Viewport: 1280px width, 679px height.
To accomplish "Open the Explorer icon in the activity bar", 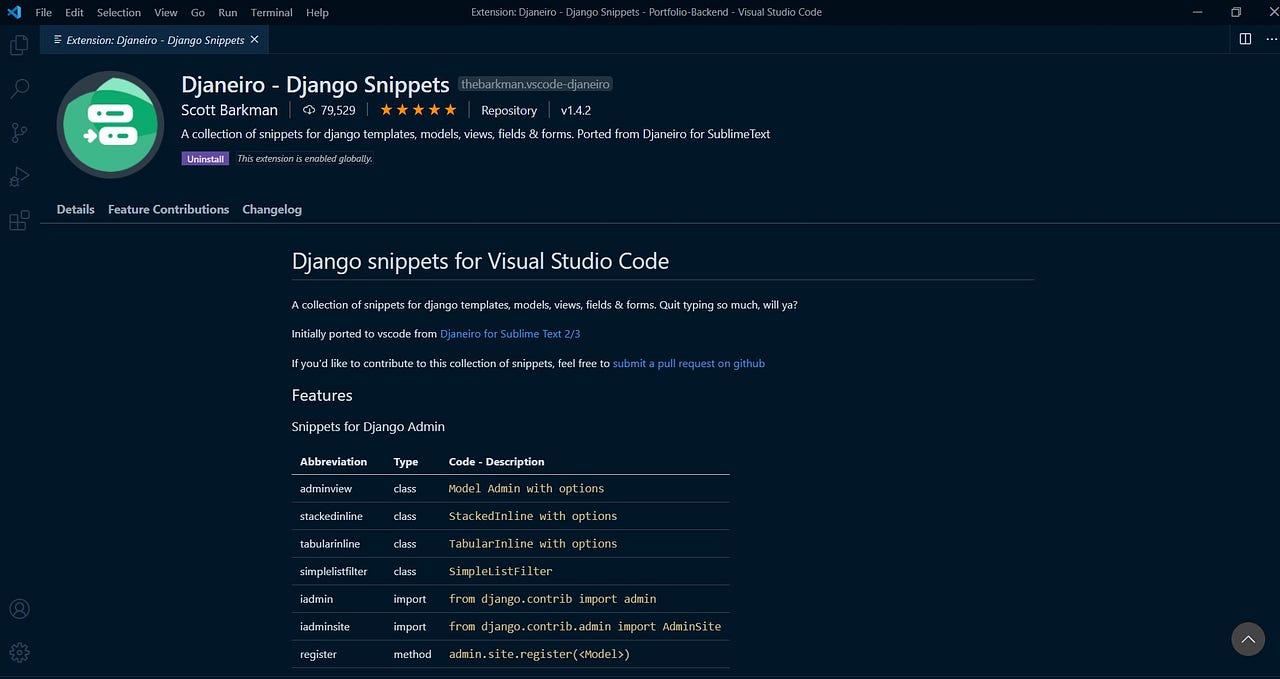I will point(18,44).
